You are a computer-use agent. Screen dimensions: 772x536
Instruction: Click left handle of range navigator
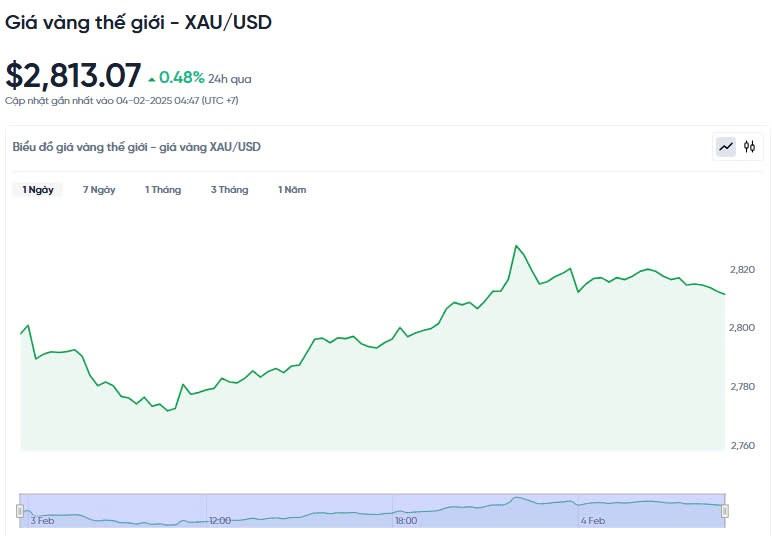click(19, 511)
